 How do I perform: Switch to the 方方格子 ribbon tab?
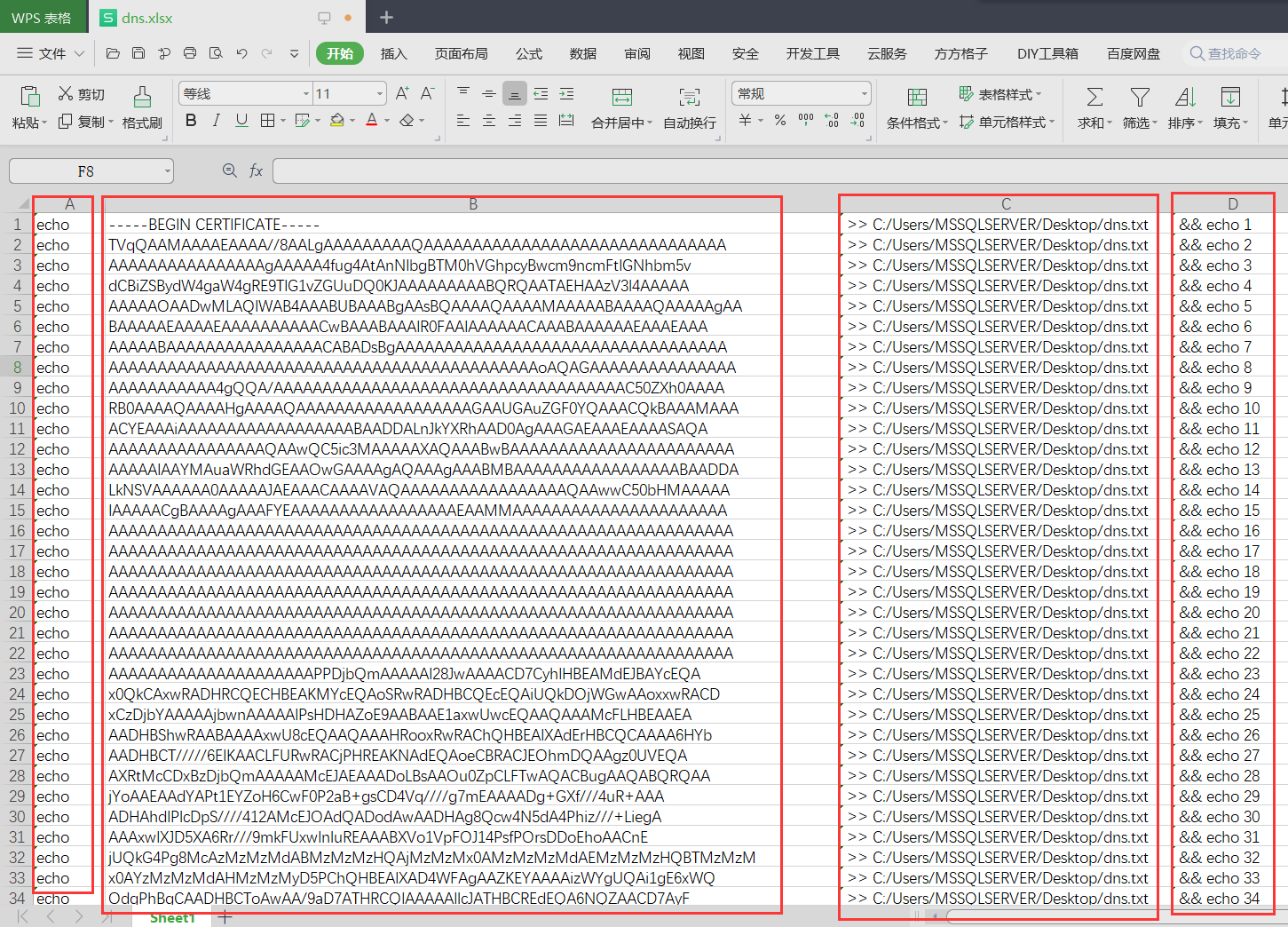(961, 53)
